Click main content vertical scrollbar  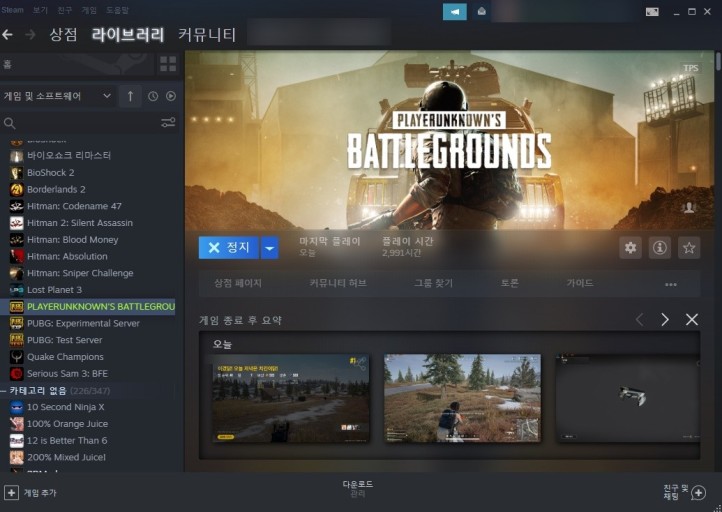[x=718, y=62]
